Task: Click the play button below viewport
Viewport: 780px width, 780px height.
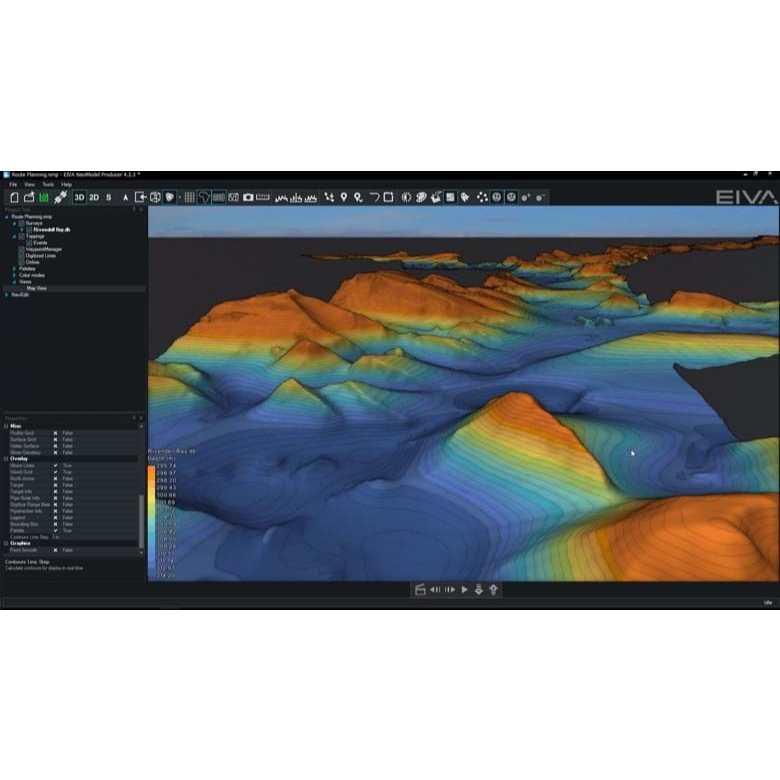Action: coord(465,589)
